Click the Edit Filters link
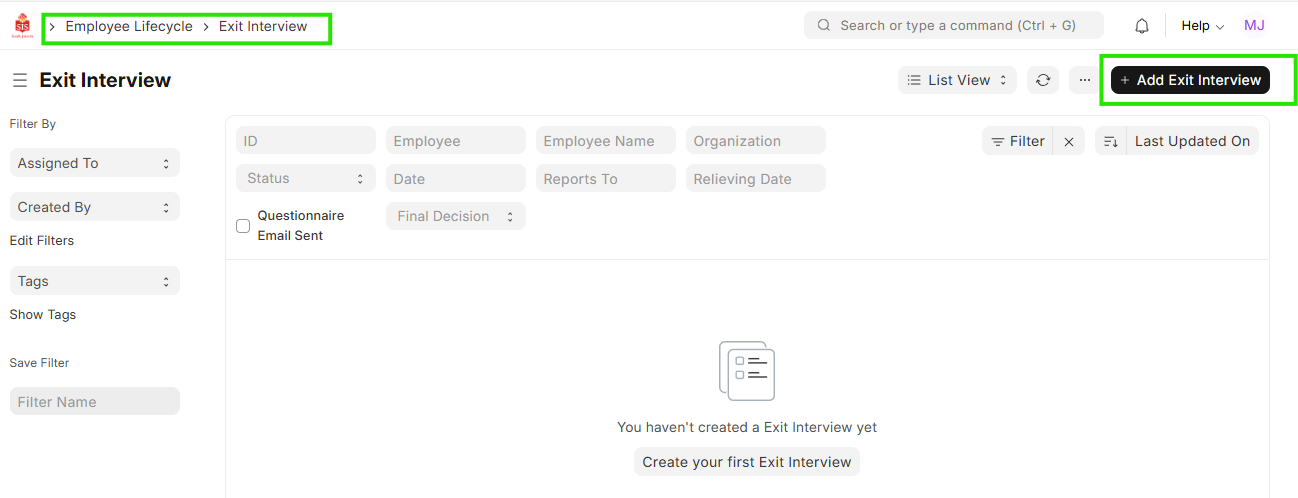 coord(42,241)
